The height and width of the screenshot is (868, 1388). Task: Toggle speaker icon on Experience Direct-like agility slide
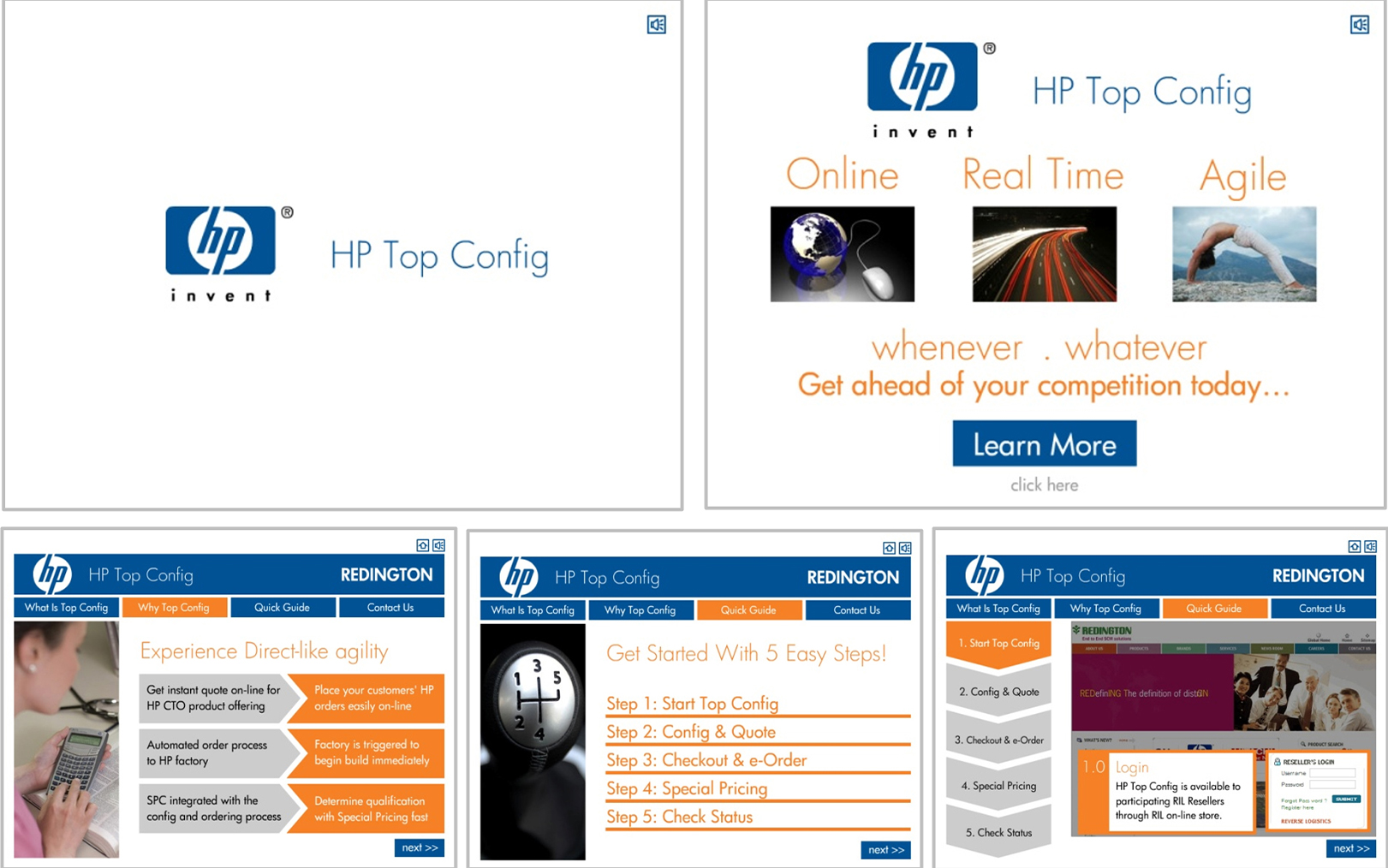pos(438,545)
